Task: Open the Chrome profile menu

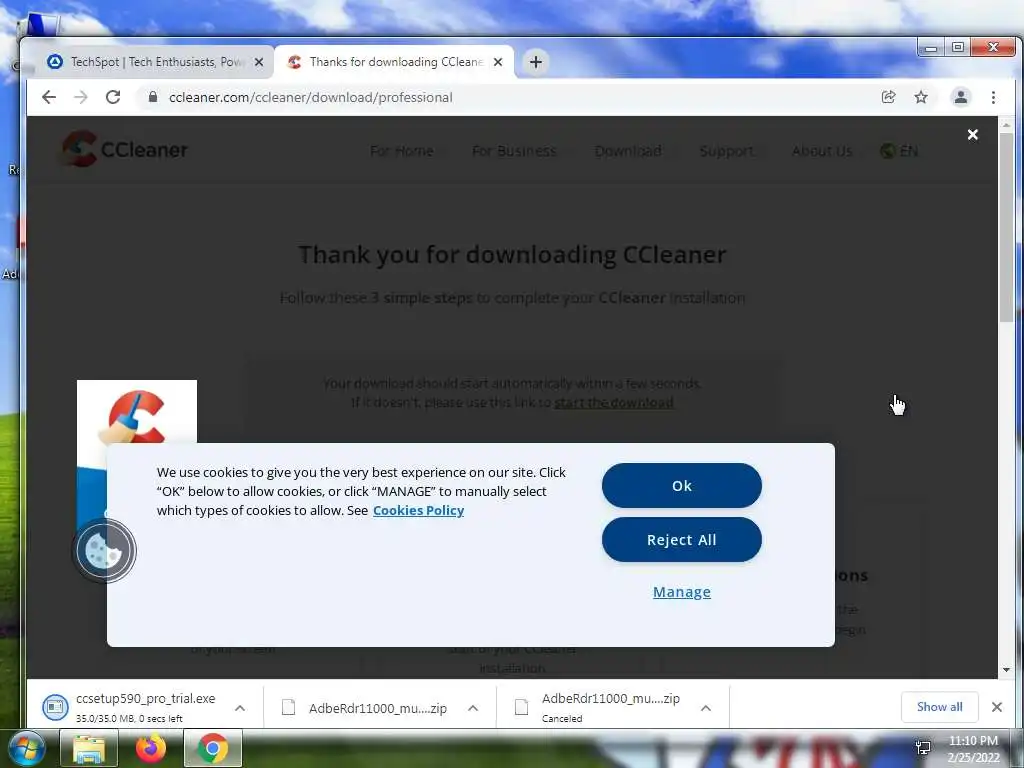Action: (x=961, y=97)
